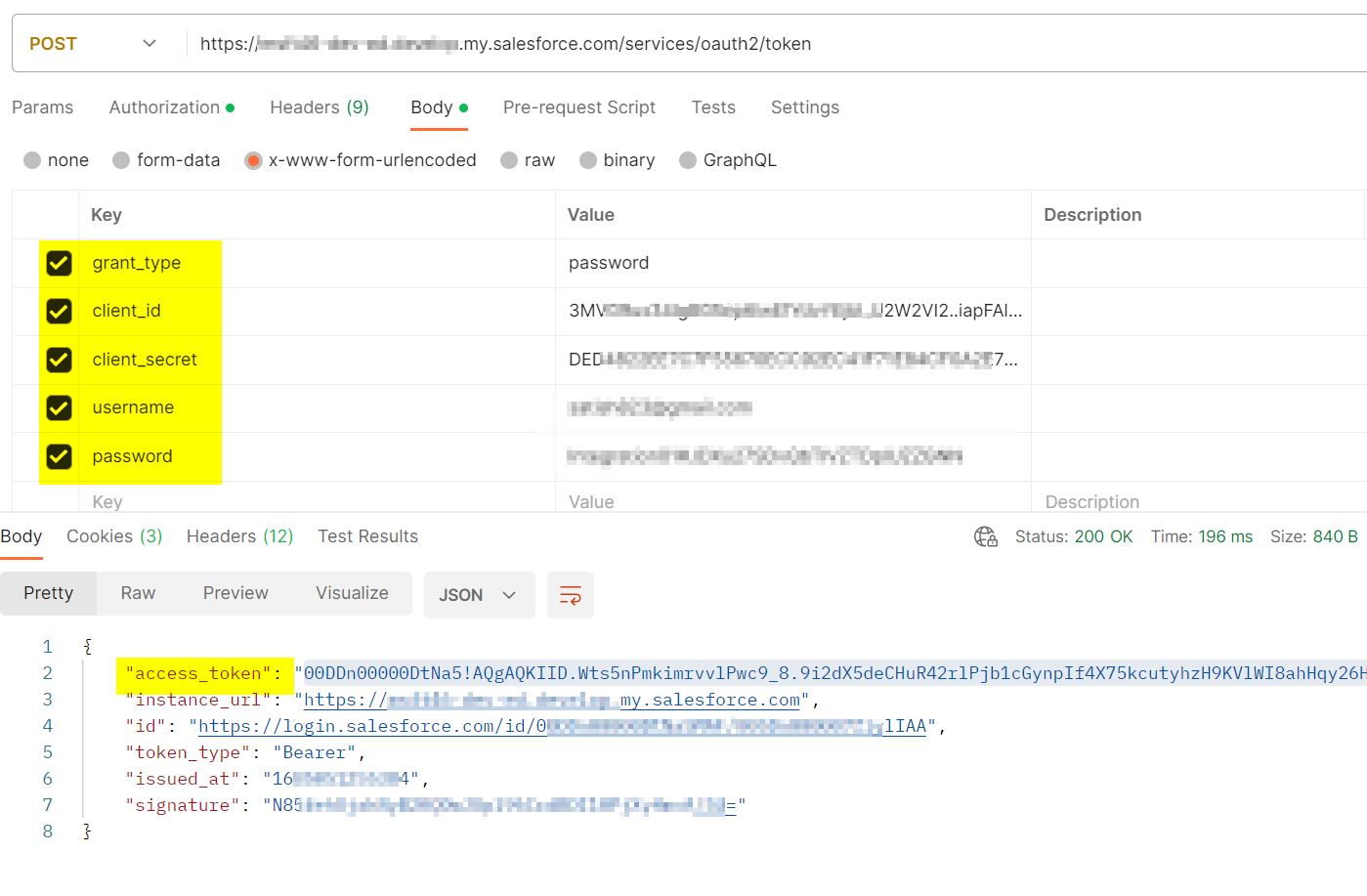Select the request Body tab
This screenshot has width=1367, height=896.
[x=440, y=107]
